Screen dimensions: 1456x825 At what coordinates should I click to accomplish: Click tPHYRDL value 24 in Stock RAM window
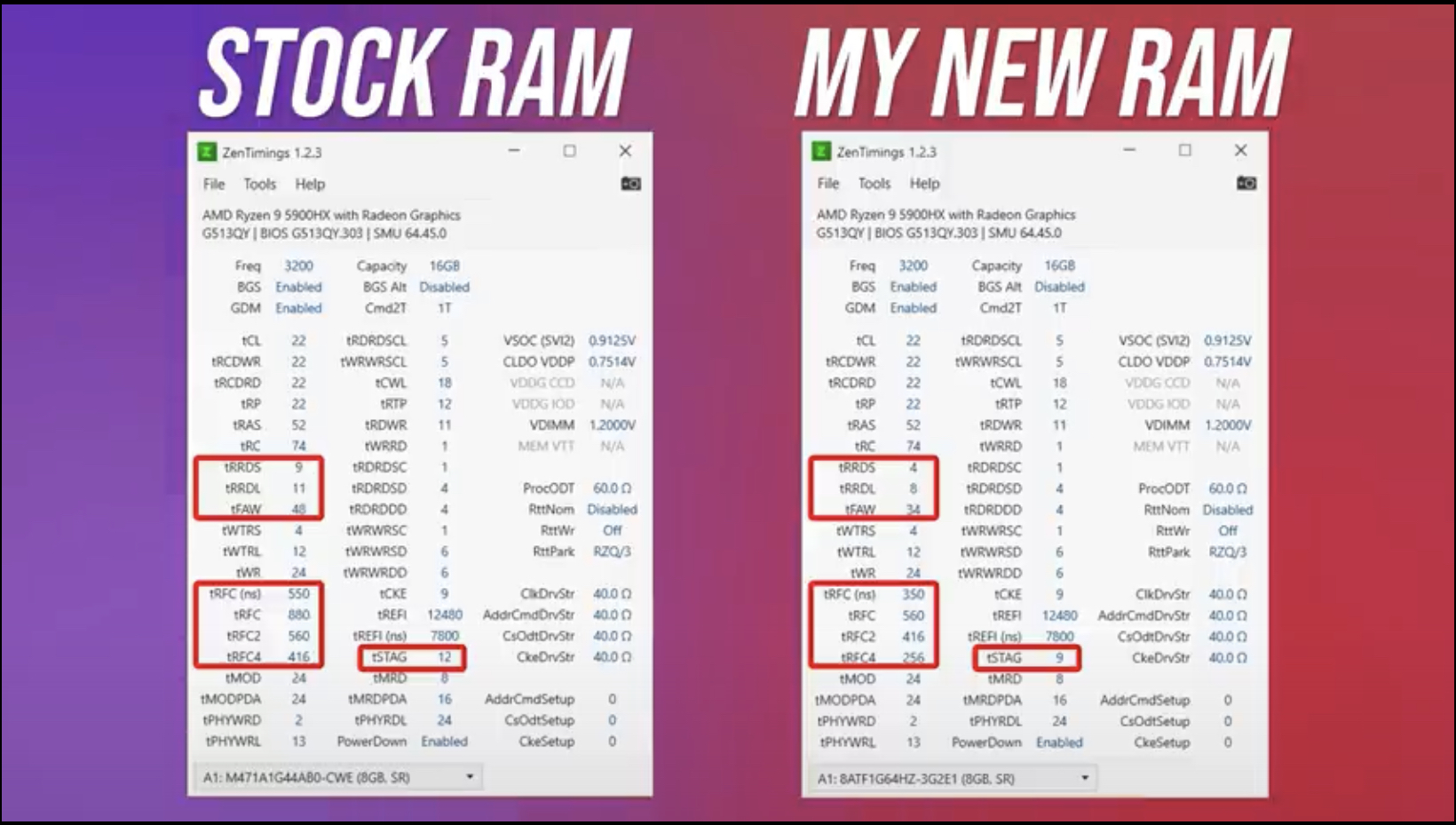[x=444, y=720]
